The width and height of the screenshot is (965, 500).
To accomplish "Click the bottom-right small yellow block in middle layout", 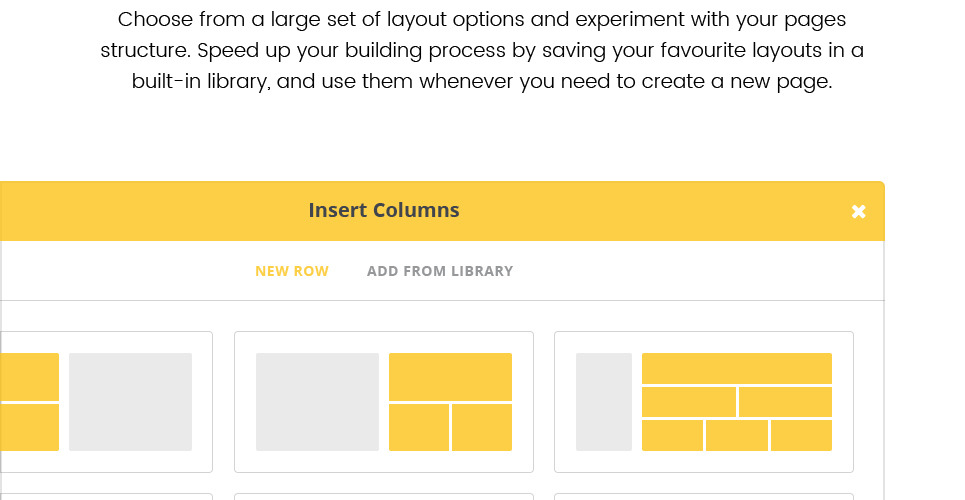I will pos(482,427).
